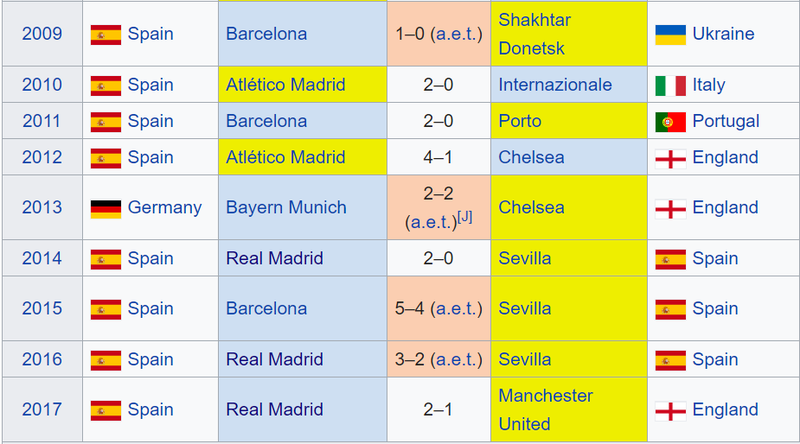Click the England flag in 2012 row
Image resolution: width=800 pixels, height=444 pixels.
click(670, 159)
